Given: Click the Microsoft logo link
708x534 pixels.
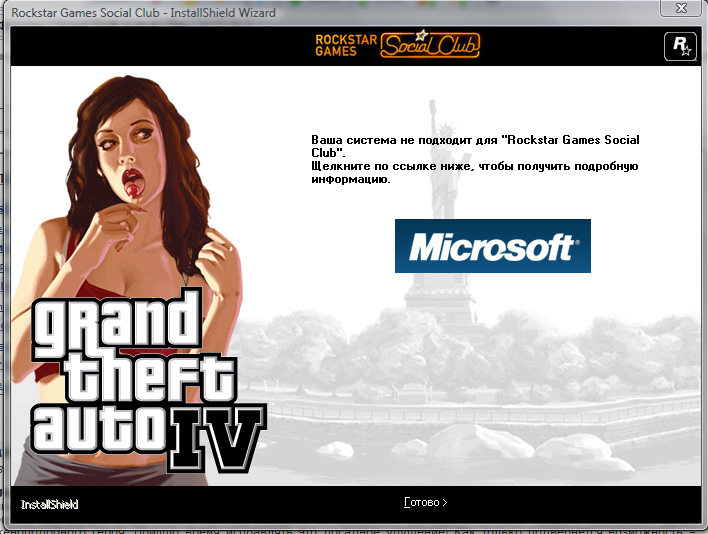Looking at the screenshot, I should click(x=493, y=246).
